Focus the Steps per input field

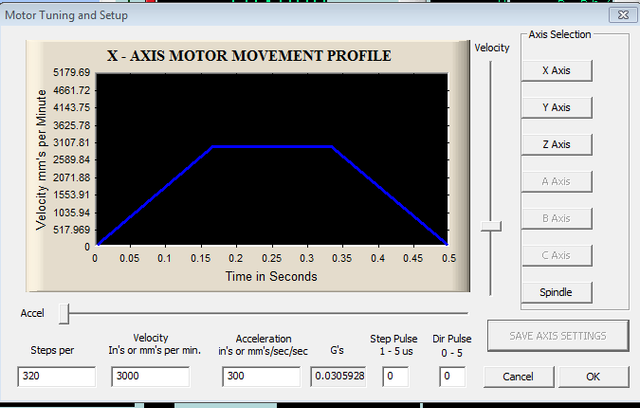57,376
